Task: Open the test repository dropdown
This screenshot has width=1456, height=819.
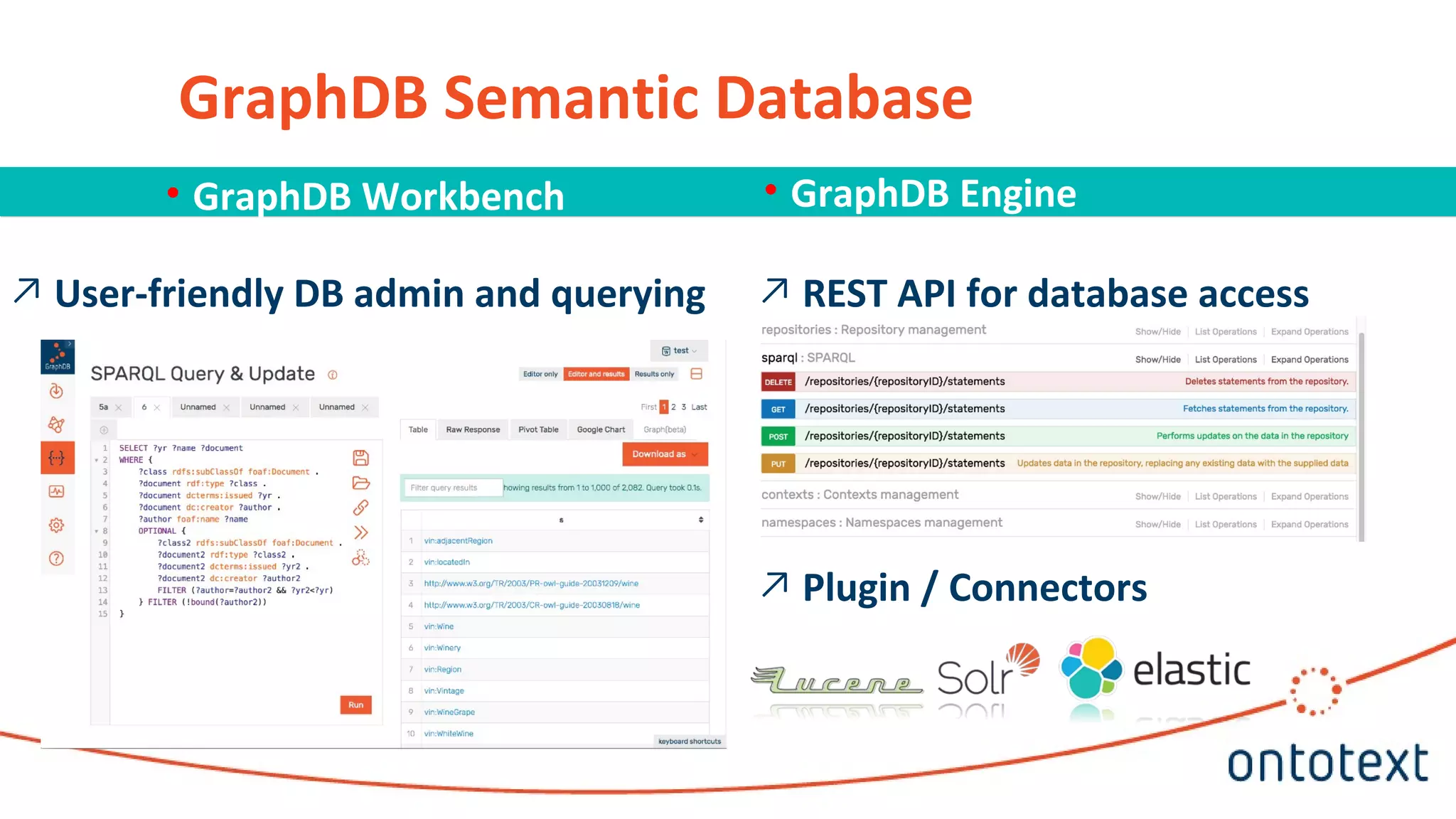Action: coord(679,350)
